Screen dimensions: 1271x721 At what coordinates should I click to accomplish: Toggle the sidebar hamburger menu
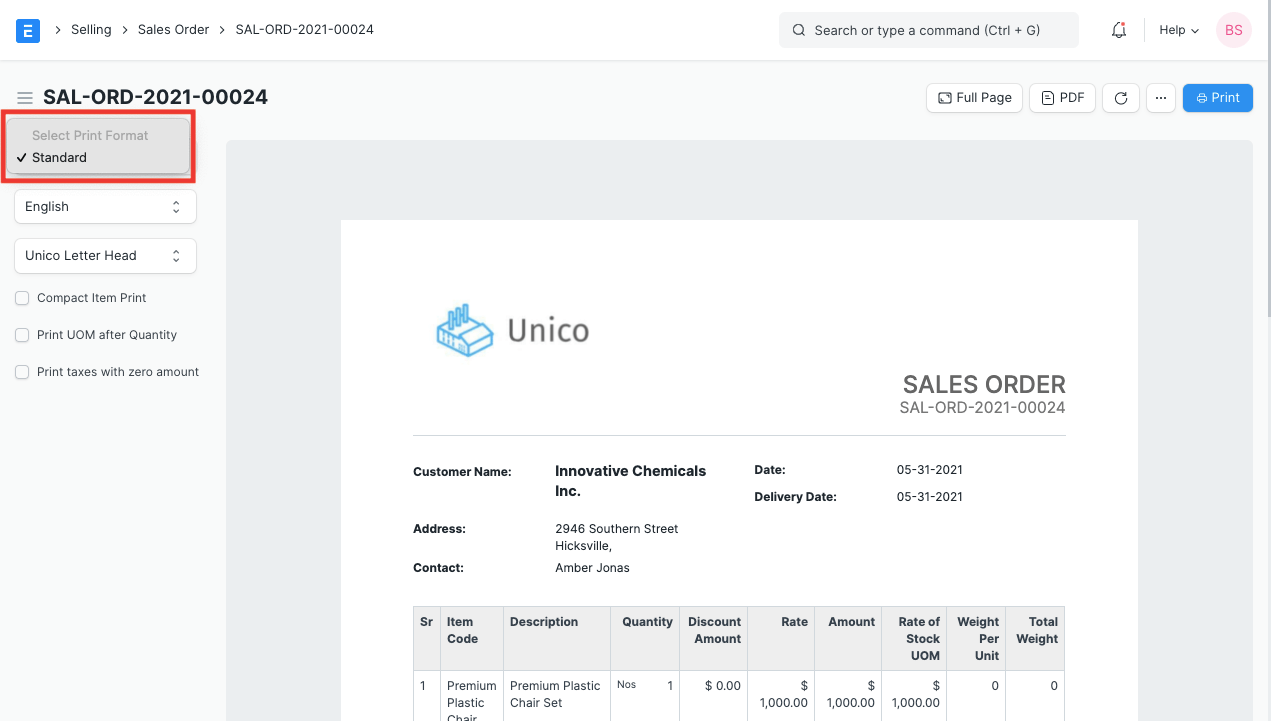pos(25,98)
